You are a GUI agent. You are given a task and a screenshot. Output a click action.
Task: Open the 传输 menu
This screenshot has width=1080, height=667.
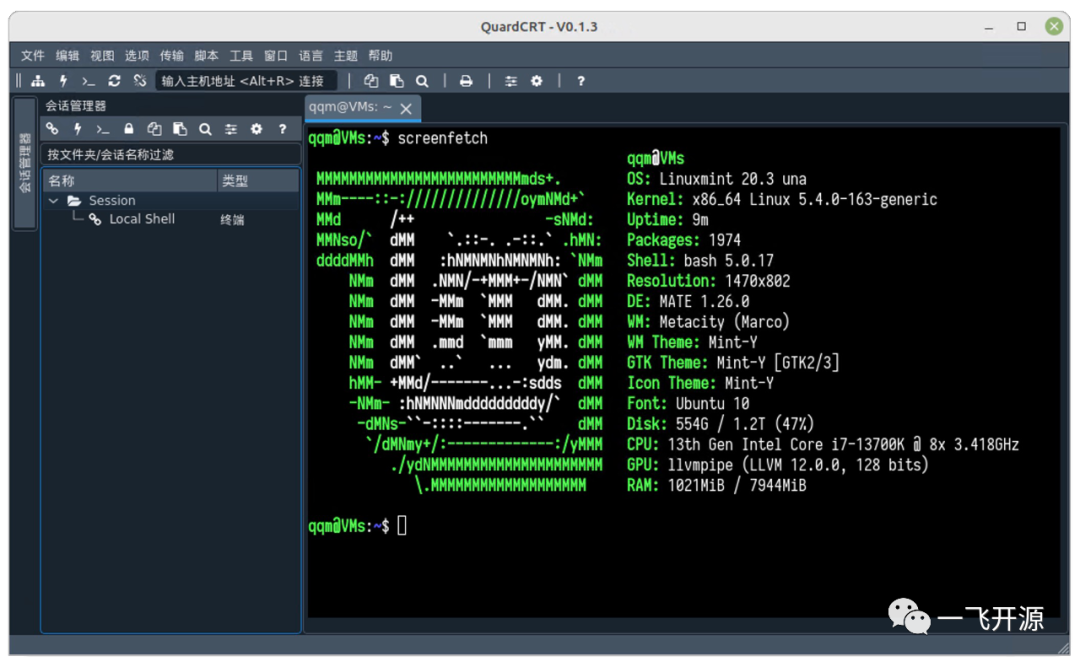pyautogui.click(x=172, y=56)
